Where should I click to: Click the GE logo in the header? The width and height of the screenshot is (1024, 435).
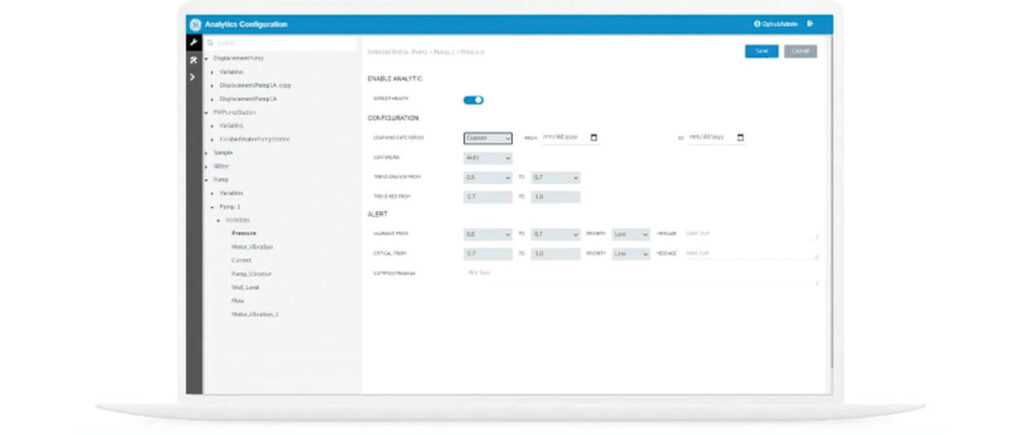coord(195,23)
